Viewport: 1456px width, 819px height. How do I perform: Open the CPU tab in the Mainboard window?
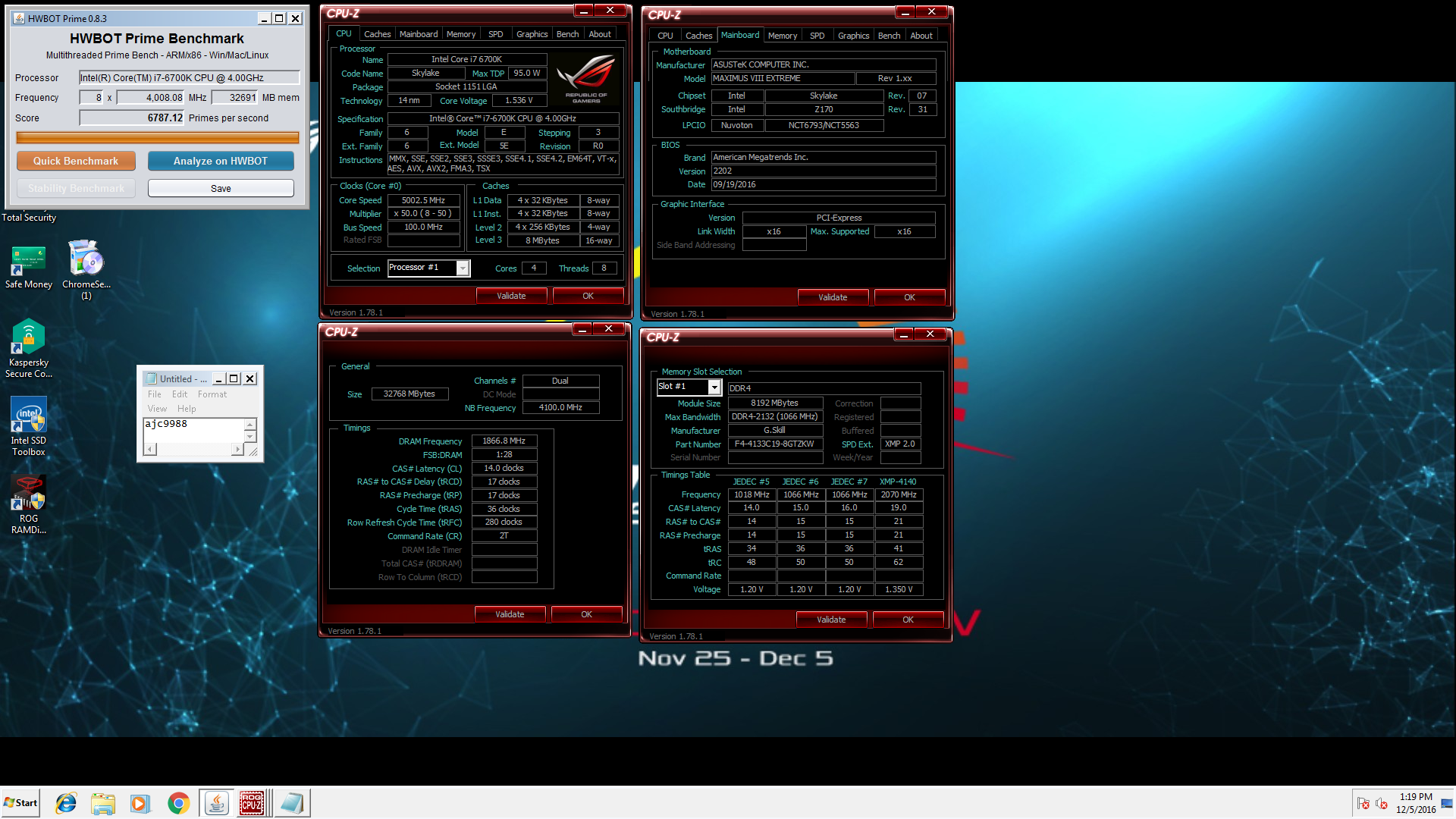point(665,36)
